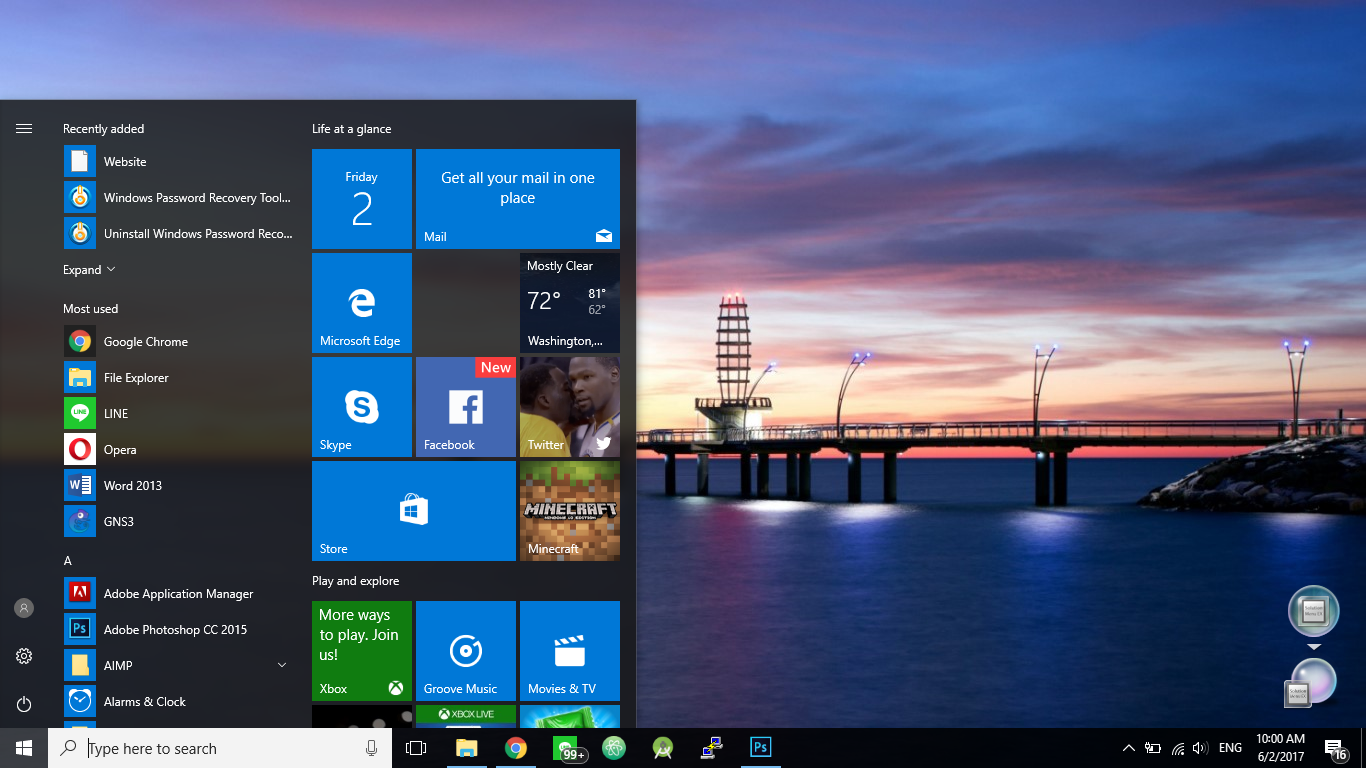Click the Windows Start button

[x=24, y=748]
